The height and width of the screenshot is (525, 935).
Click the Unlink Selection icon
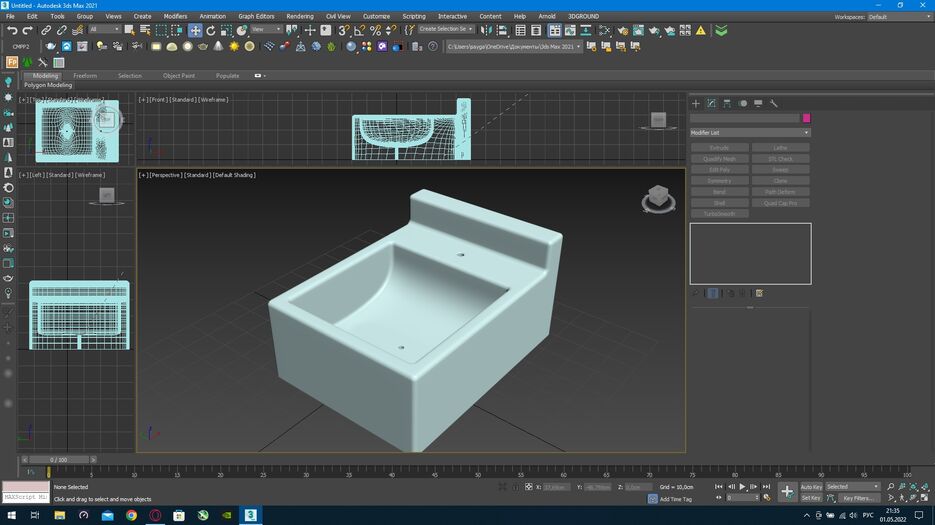click(x=61, y=30)
